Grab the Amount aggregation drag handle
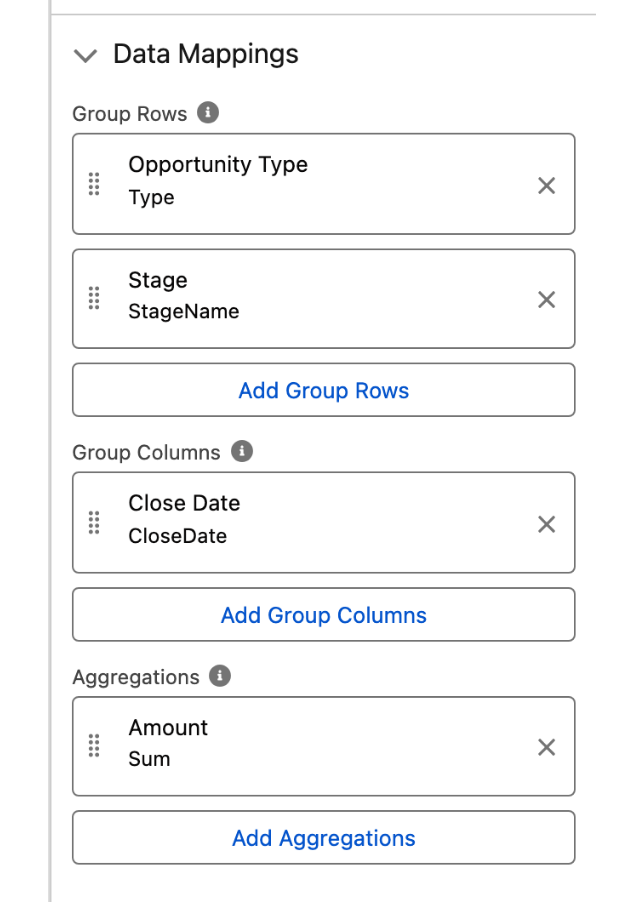Image resolution: width=644 pixels, height=902 pixels. (94, 746)
